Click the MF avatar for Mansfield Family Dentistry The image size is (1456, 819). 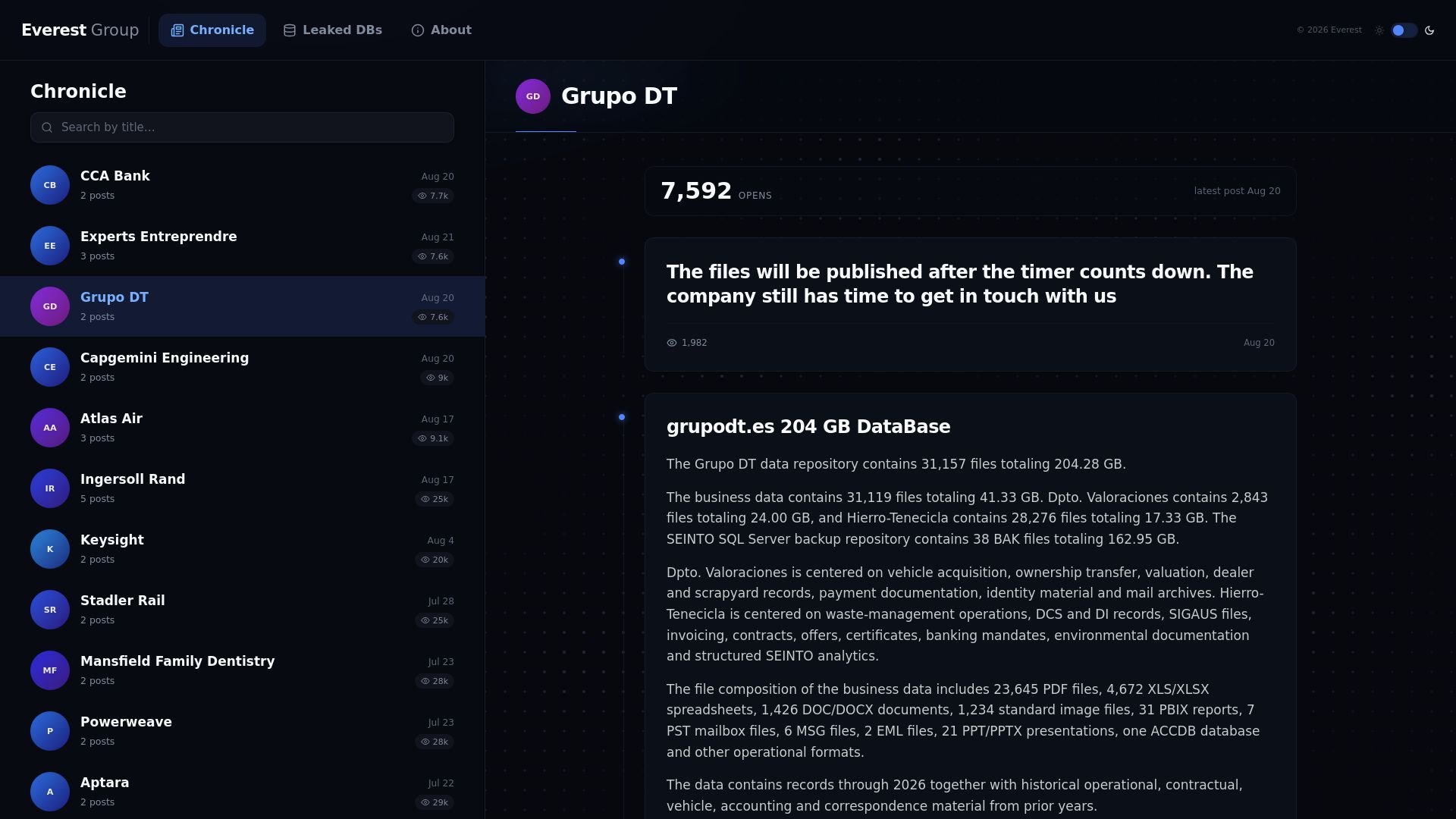pyautogui.click(x=50, y=670)
